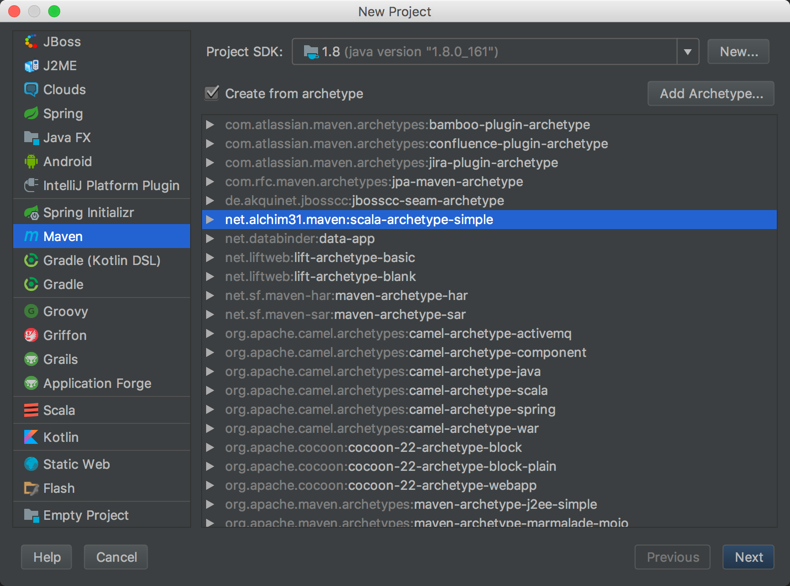Select camel-archetype-spring row
Screen dimensions: 790x586
tap(489, 410)
